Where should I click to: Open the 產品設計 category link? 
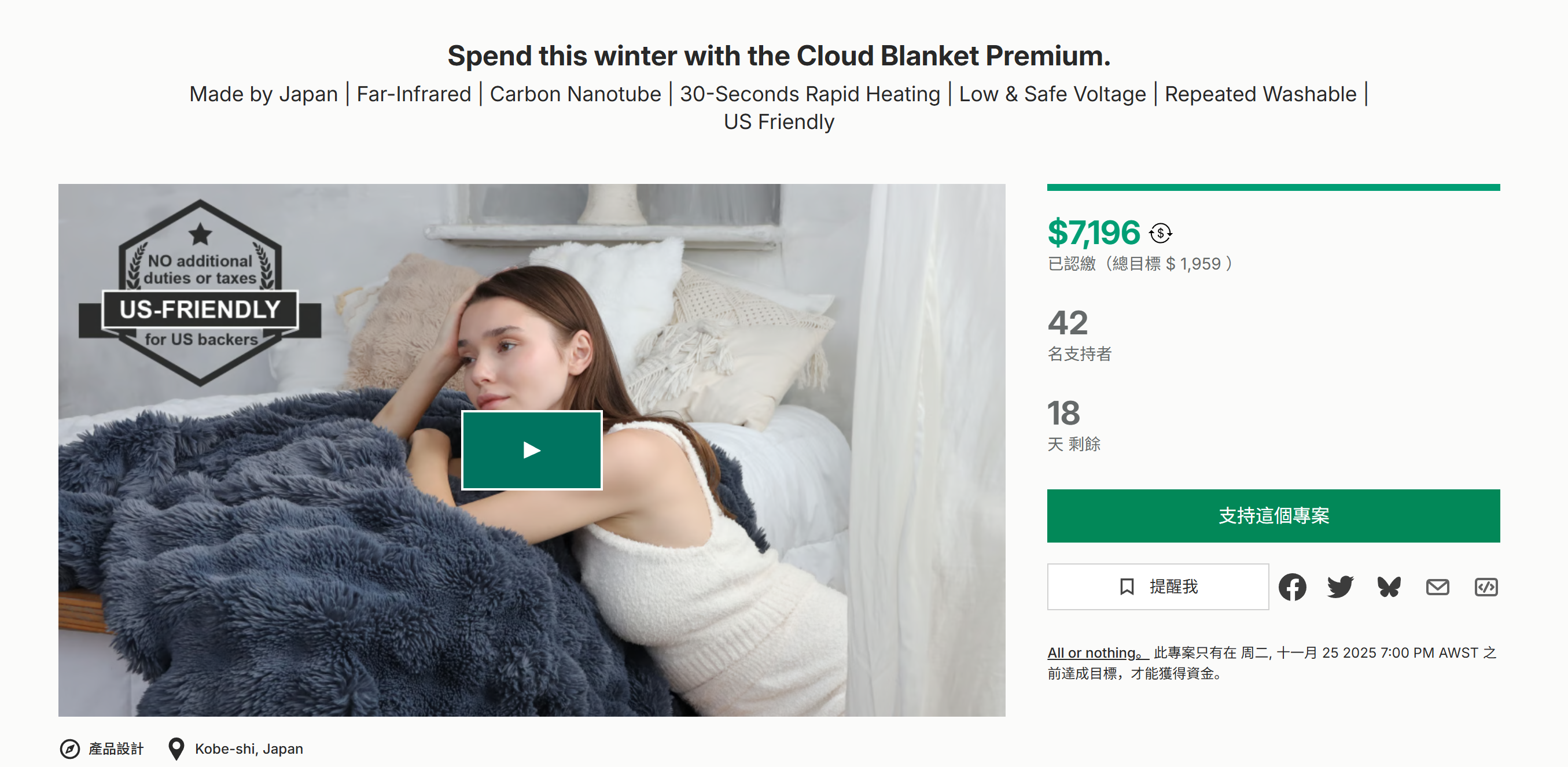(116, 748)
